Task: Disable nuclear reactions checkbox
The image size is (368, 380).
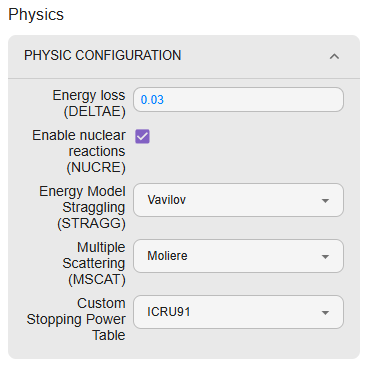Action: [143, 136]
